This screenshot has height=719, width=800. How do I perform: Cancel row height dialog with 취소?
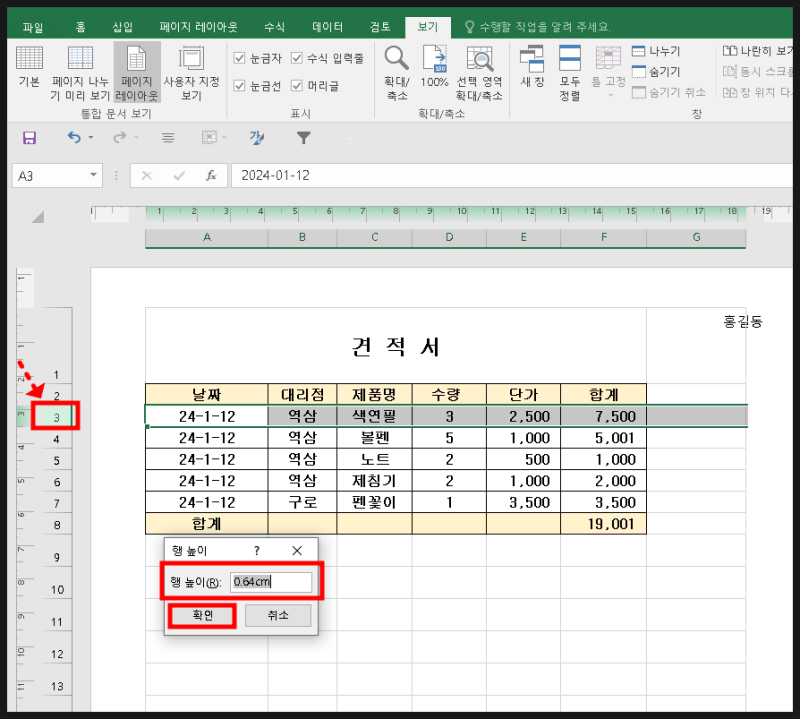278,615
